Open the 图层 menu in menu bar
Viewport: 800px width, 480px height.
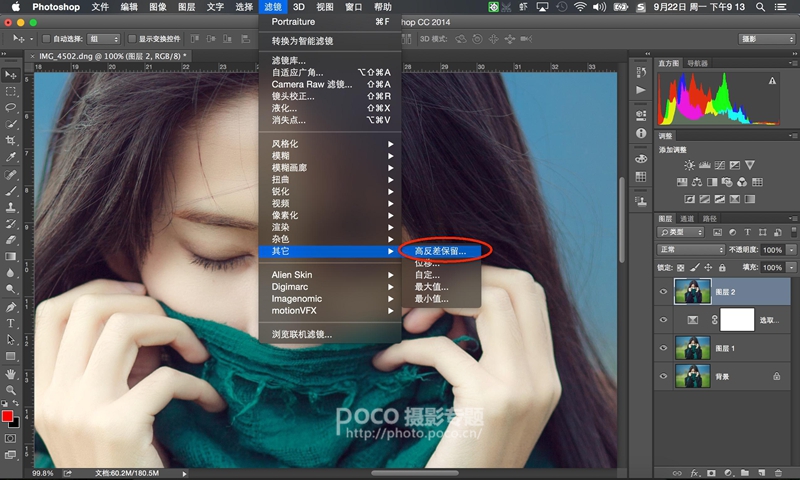tap(187, 7)
